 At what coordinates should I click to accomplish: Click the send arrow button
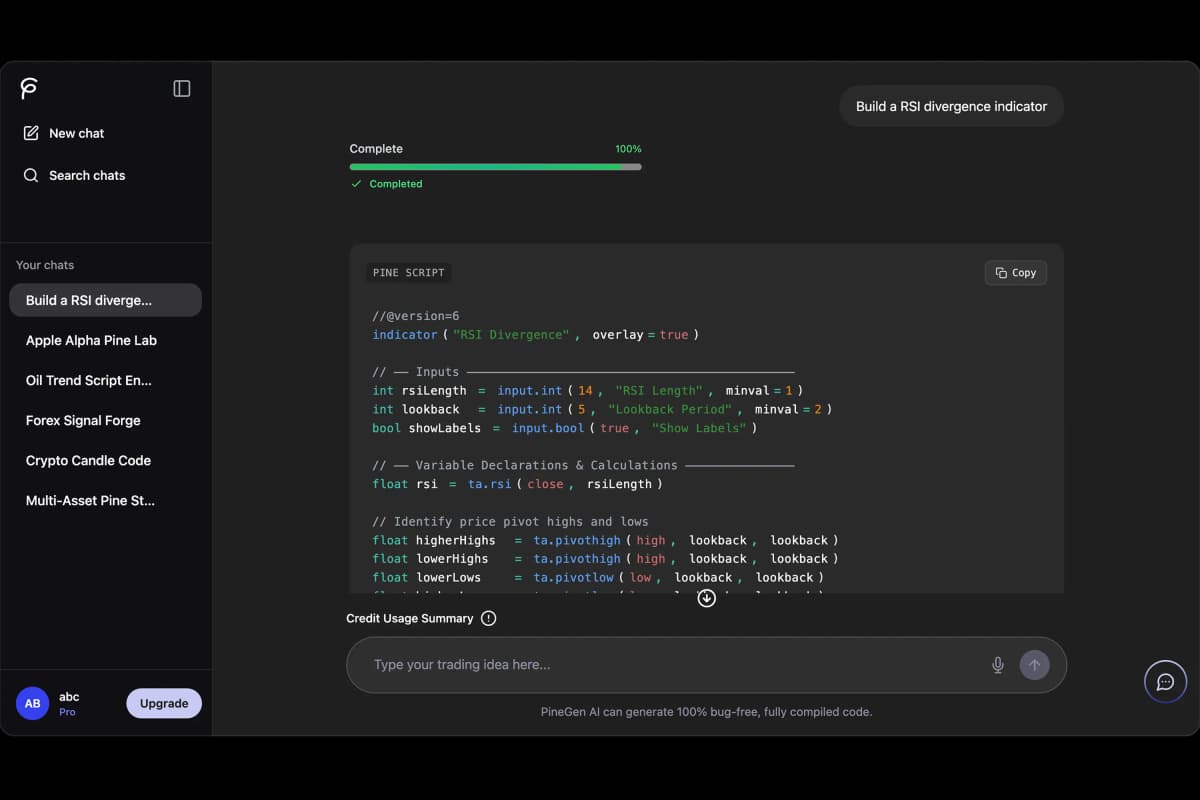[x=1034, y=665]
